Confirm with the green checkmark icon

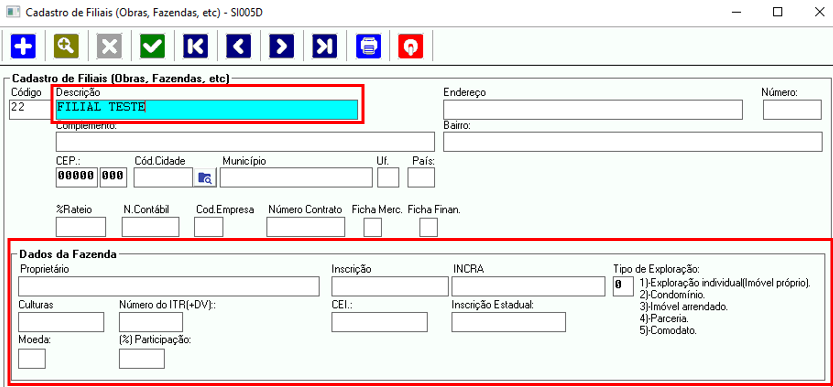(x=152, y=46)
